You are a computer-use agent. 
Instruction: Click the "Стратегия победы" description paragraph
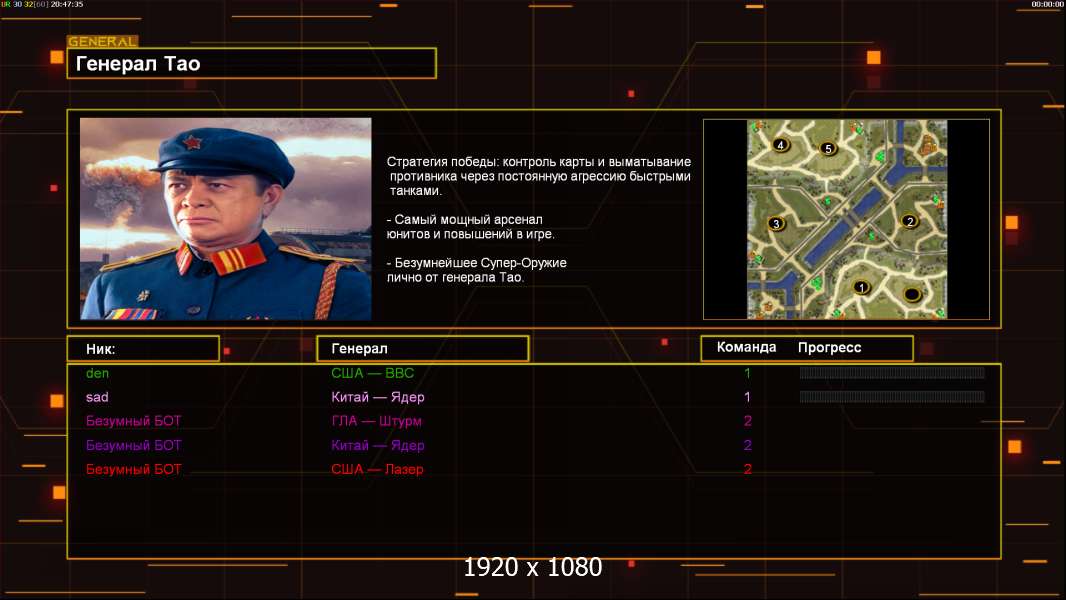[539, 176]
